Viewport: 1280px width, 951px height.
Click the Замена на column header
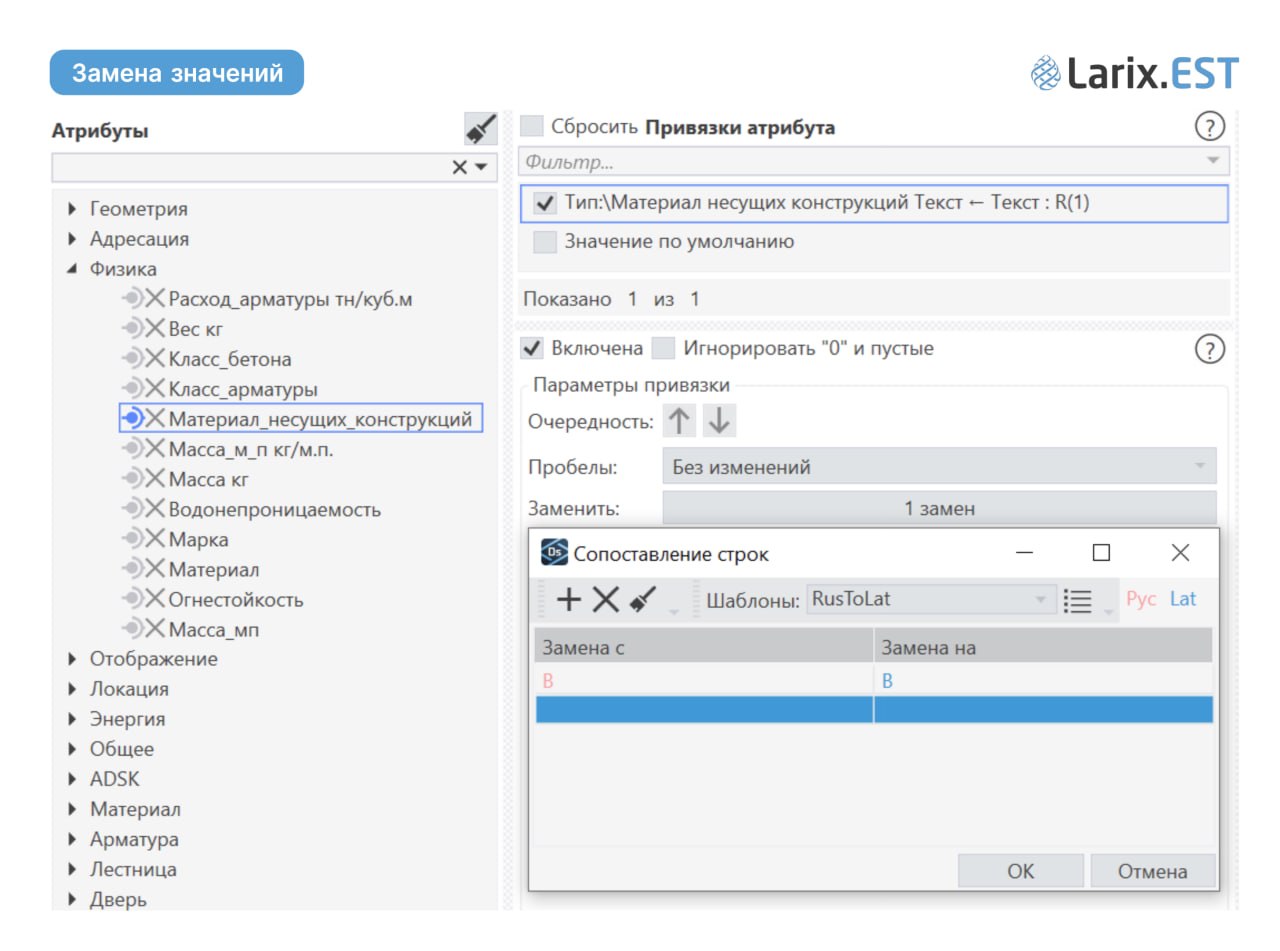(1044, 647)
